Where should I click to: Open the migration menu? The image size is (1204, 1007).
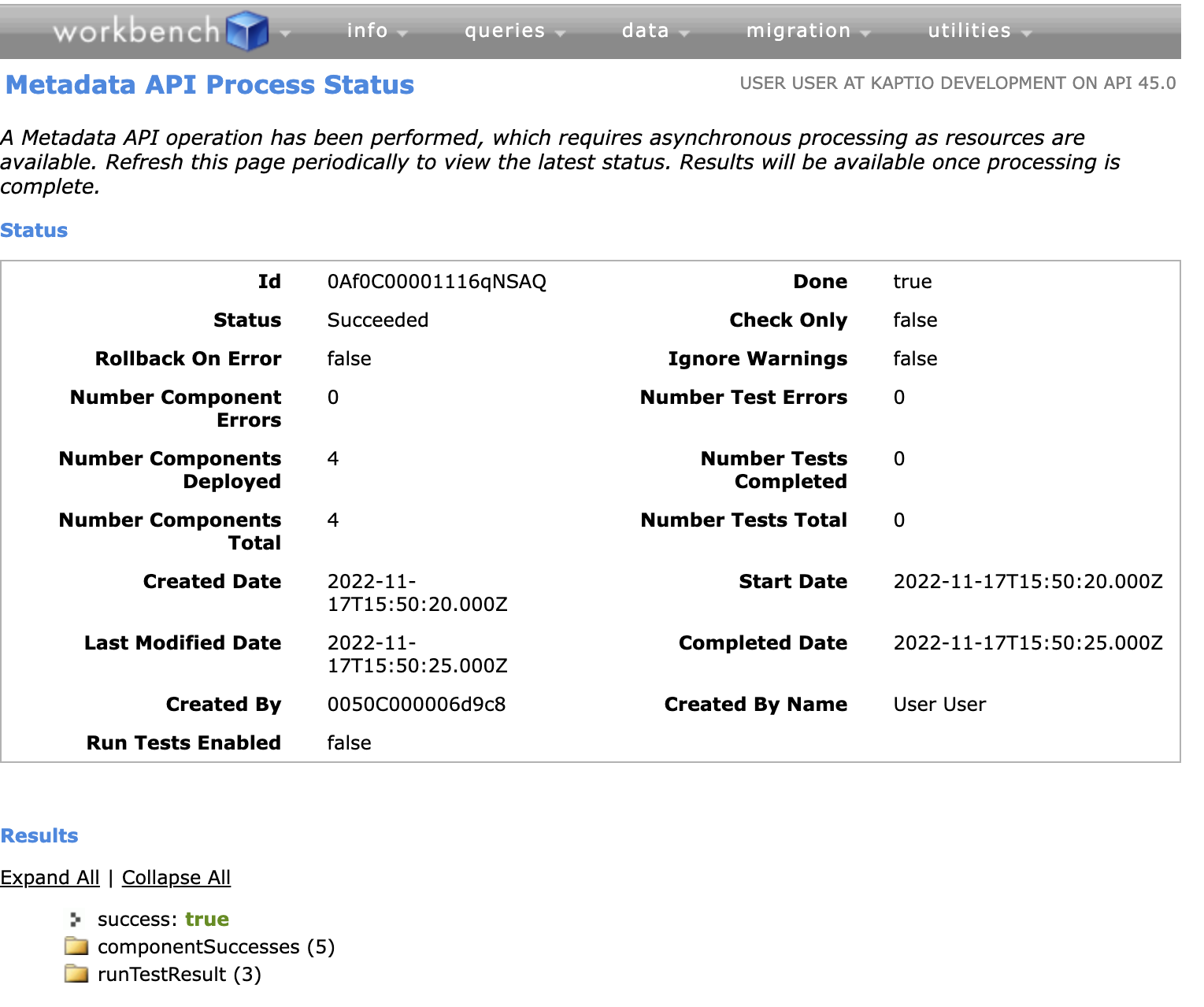point(798,30)
